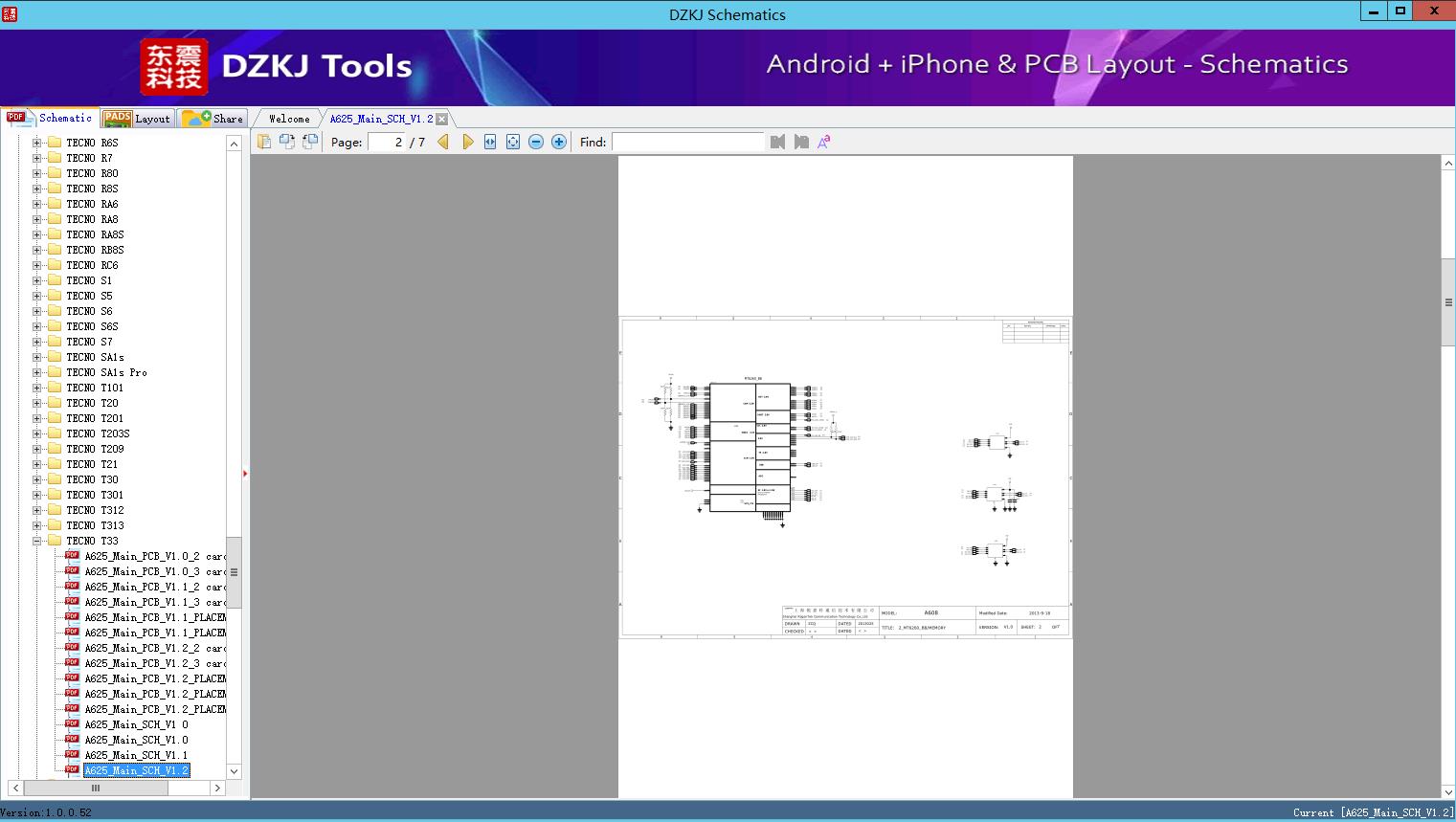The height and width of the screenshot is (822, 1456).
Task: Select the A625_Main_SCH_V1.2 document tab
Action: [381, 119]
